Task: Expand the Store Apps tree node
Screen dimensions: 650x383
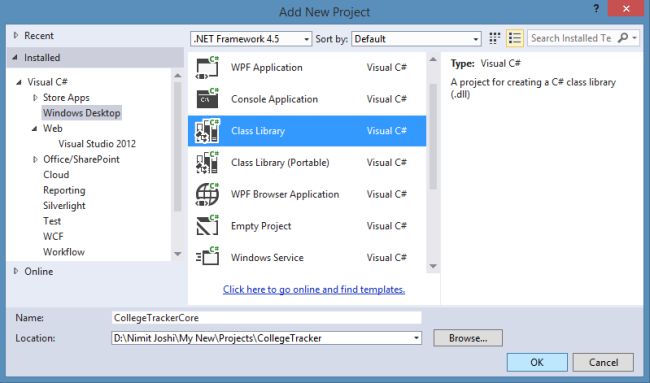Action: click(x=35, y=98)
